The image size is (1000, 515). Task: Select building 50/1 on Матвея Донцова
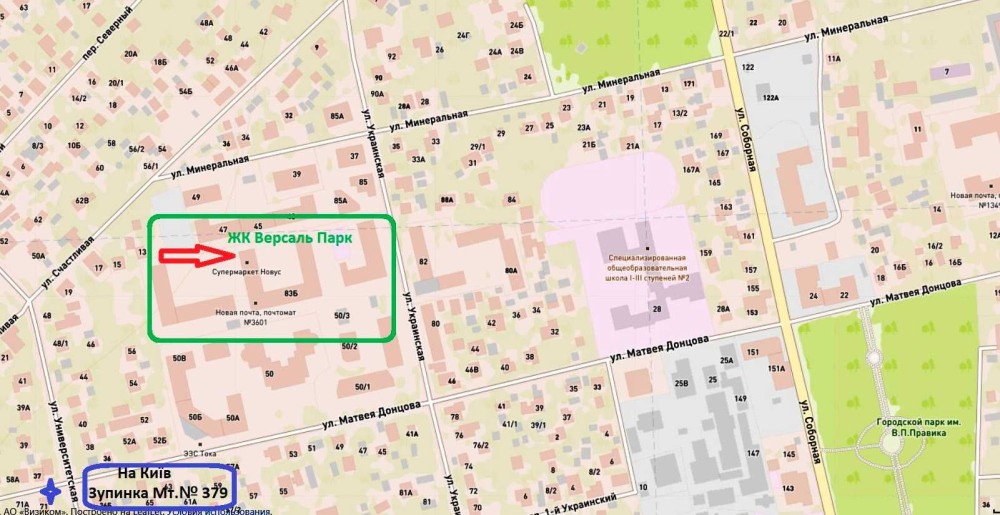pos(363,386)
